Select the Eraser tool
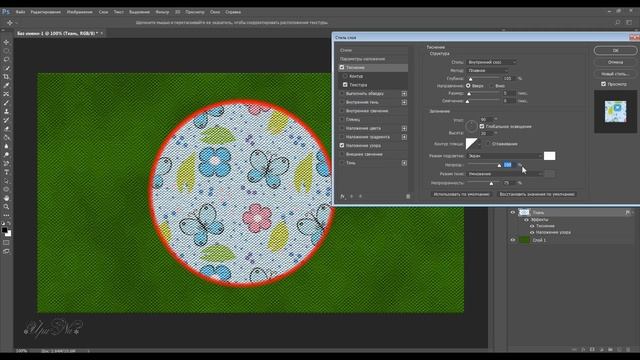Viewport: 640px width, 360px height. click(x=6, y=129)
